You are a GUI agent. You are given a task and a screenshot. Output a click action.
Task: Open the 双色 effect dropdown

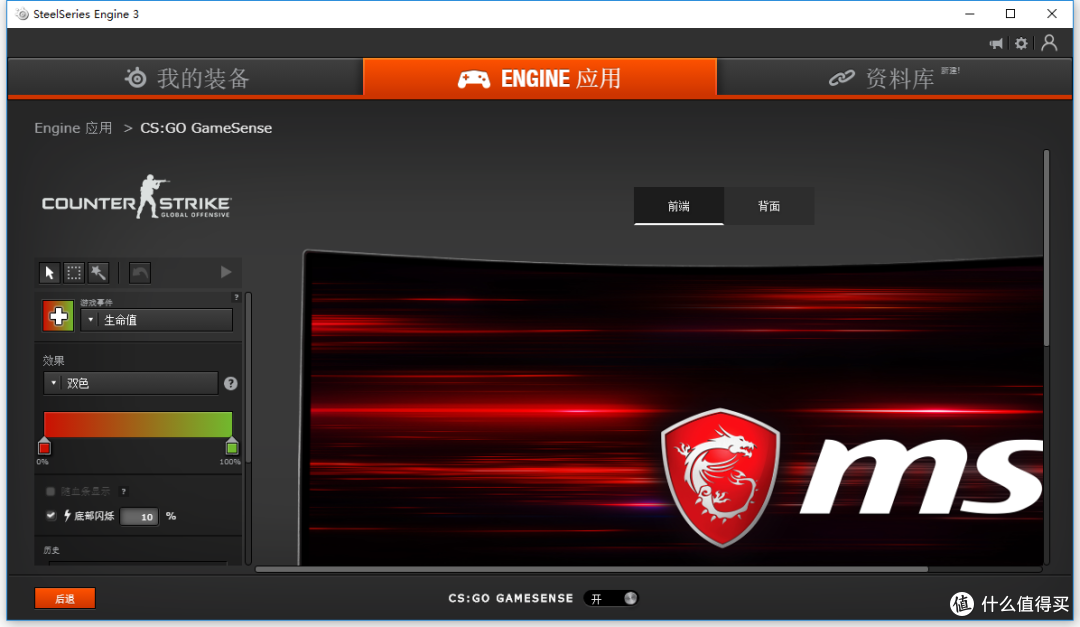click(x=131, y=383)
